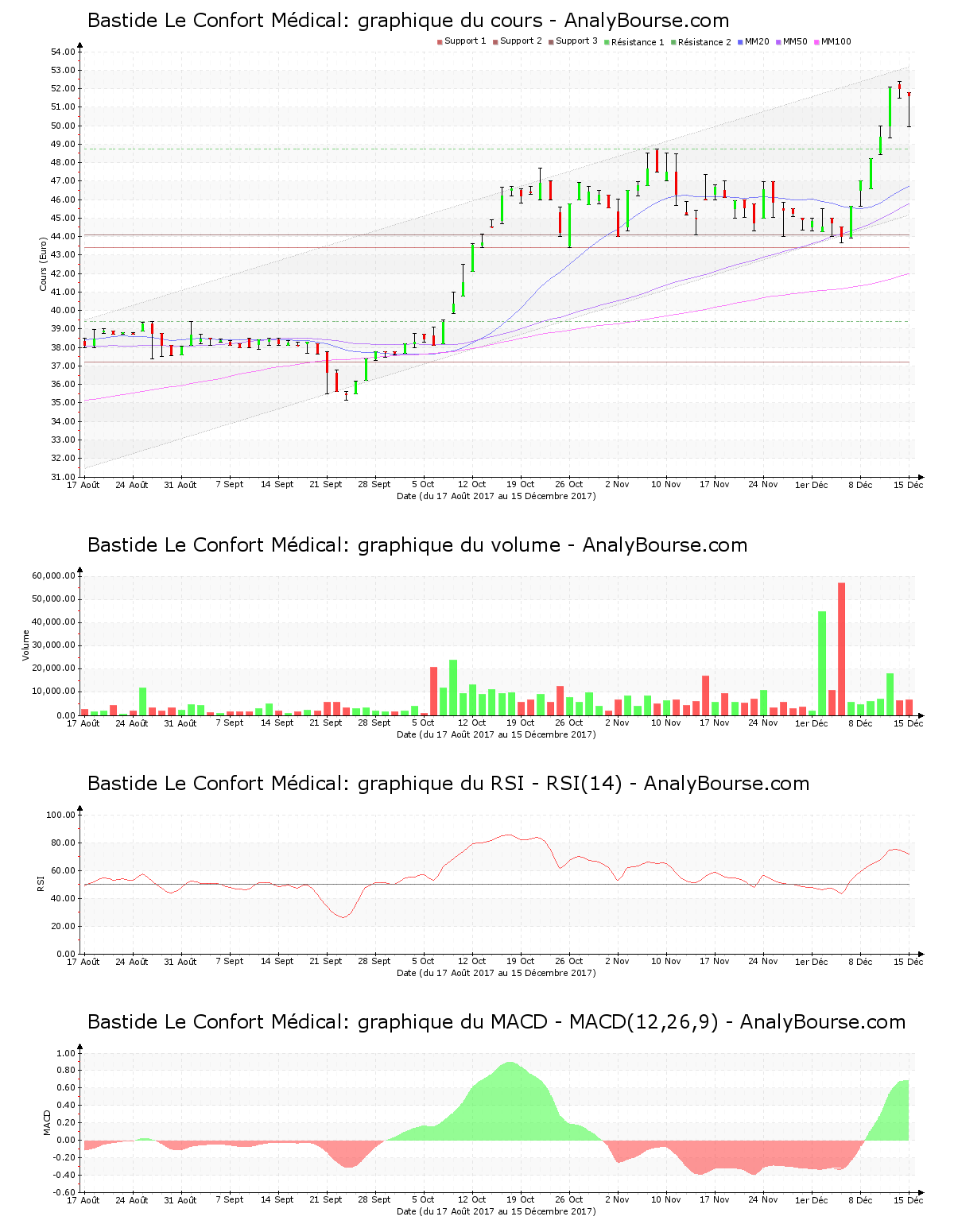Screen dimensions: 954x1232
Task: Click '1er Déc' date tick on price chart
Action: point(812,485)
